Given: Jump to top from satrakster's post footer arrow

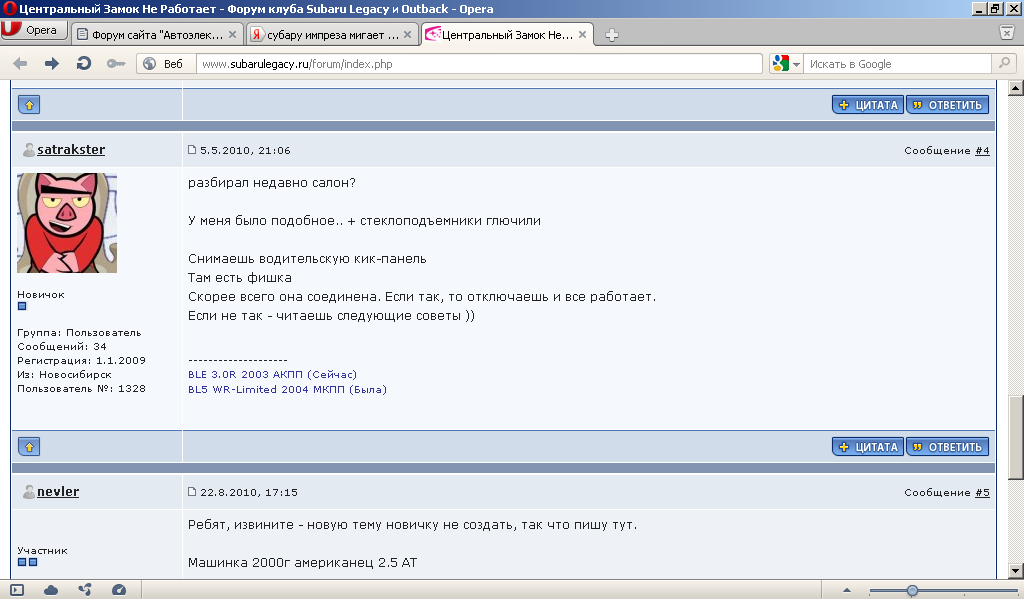Looking at the screenshot, I should 29,447.
